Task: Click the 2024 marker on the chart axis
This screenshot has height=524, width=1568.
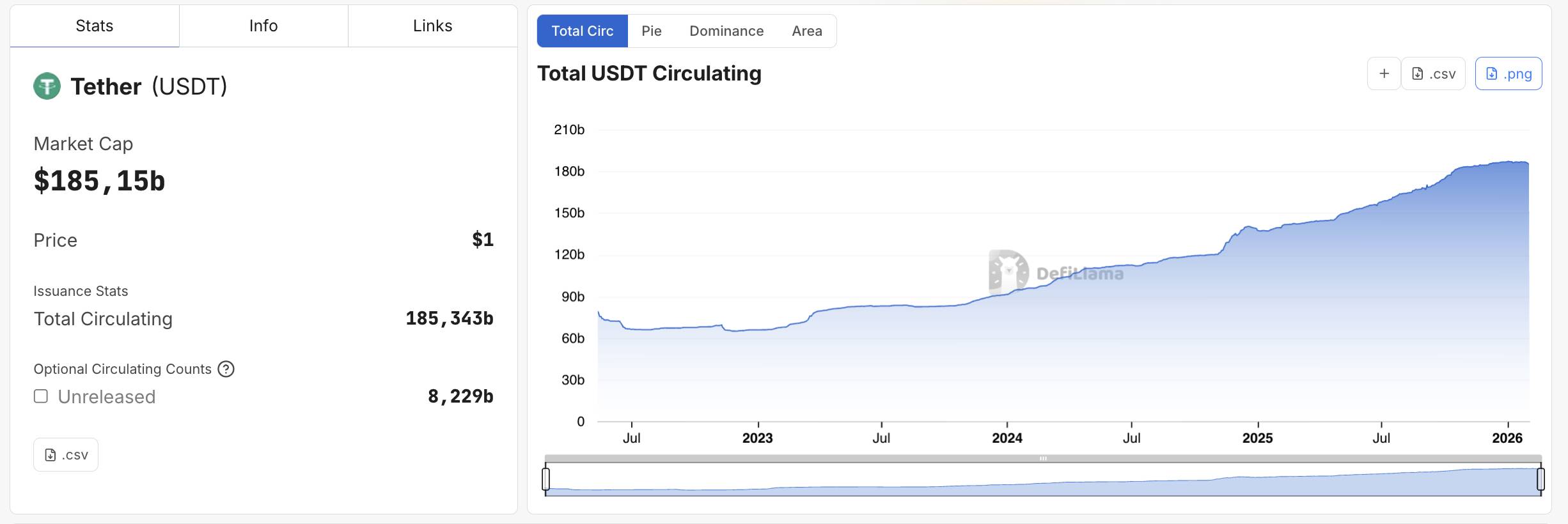Action: [1007, 438]
